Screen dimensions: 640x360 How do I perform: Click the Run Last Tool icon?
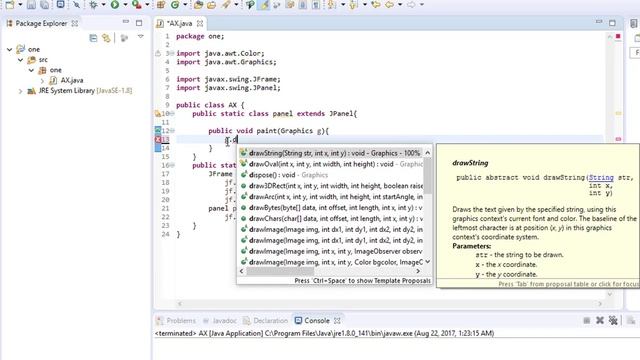click(x=137, y=4)
